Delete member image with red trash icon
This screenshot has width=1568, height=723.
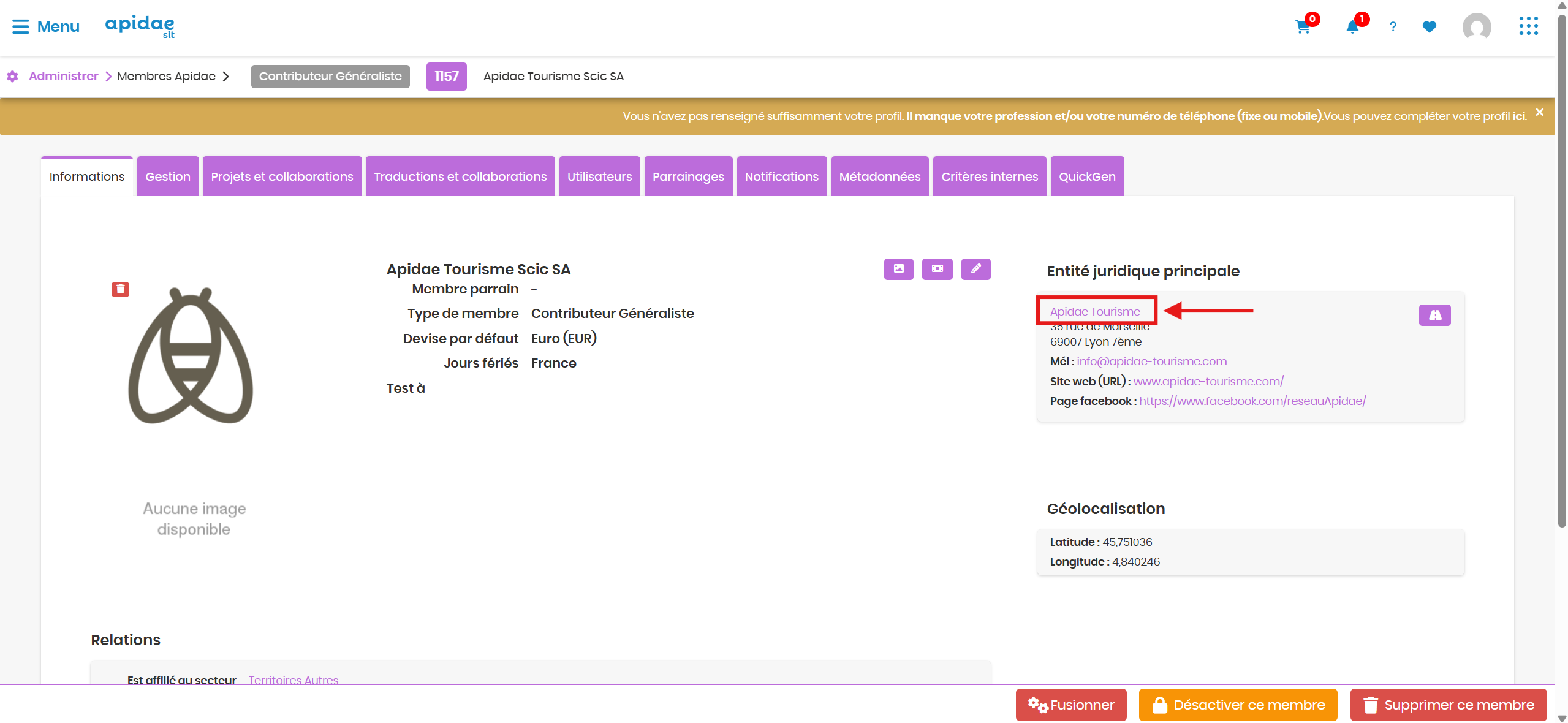[x=120, y=289]
